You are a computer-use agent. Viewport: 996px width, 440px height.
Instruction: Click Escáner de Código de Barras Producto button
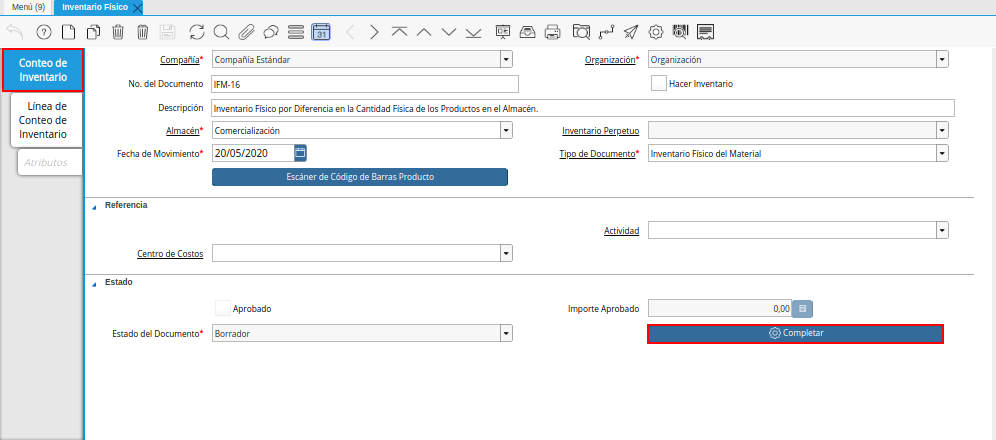[360, 177]
